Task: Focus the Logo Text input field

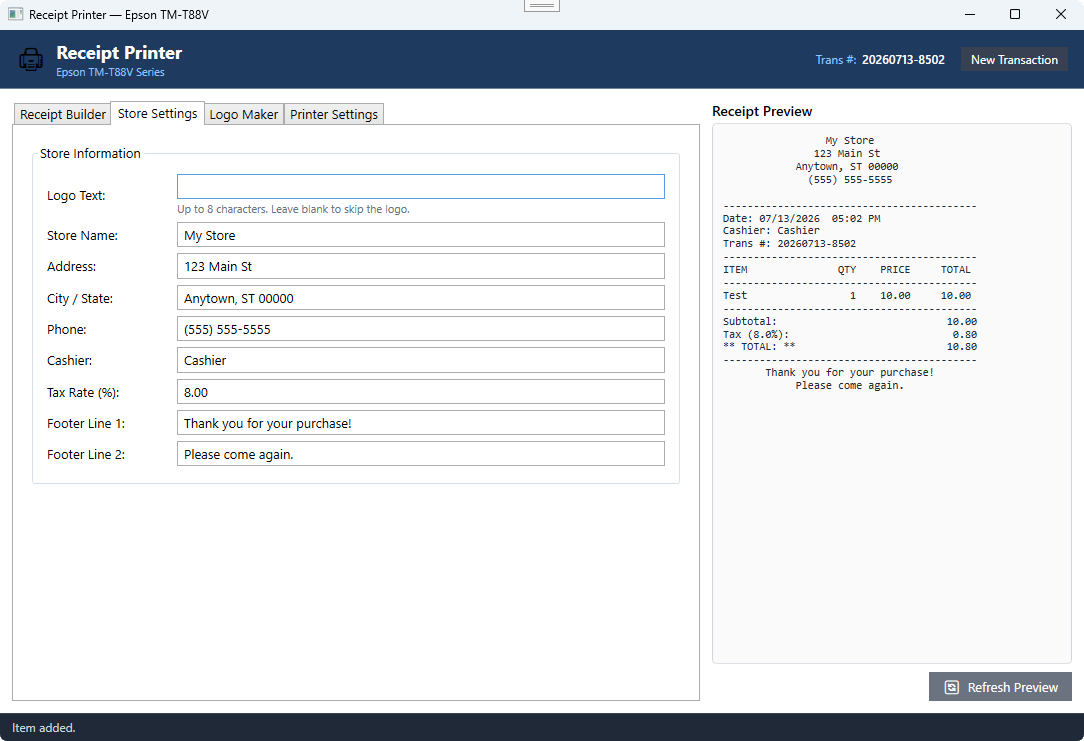Action: 420,187
